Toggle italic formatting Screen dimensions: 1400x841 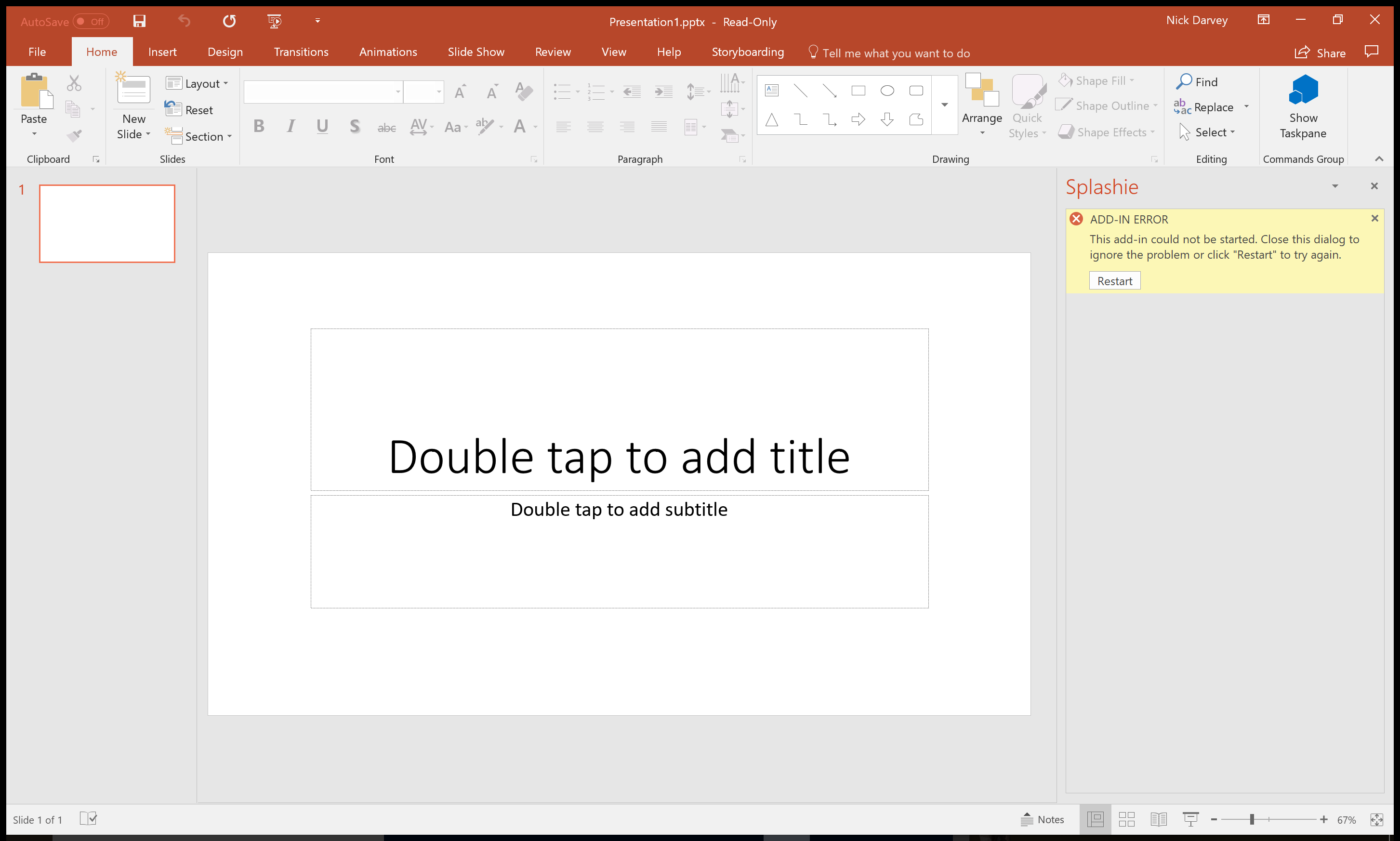291,126
